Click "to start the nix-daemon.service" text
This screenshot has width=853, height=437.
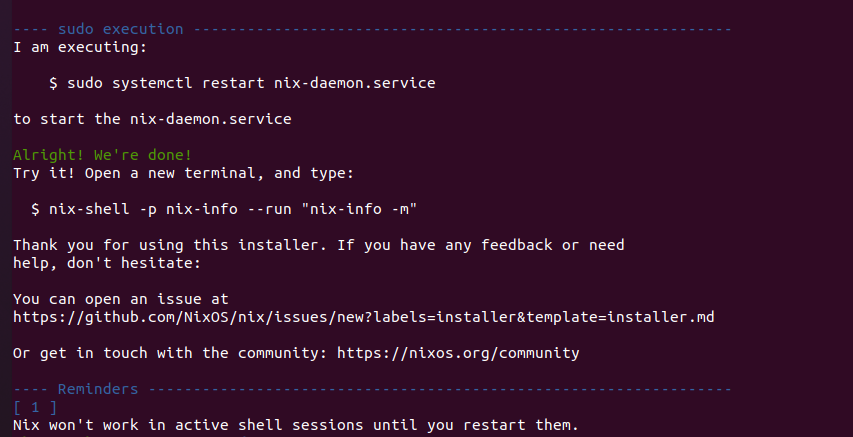click(152, 119)
